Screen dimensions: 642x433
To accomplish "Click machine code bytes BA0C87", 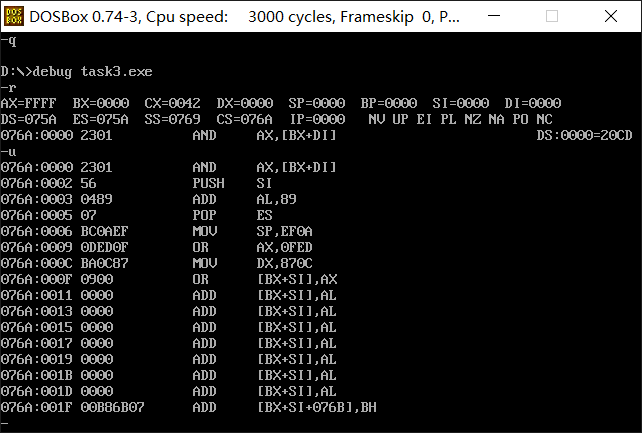I will pyautogui.click(x=104, y=263).
